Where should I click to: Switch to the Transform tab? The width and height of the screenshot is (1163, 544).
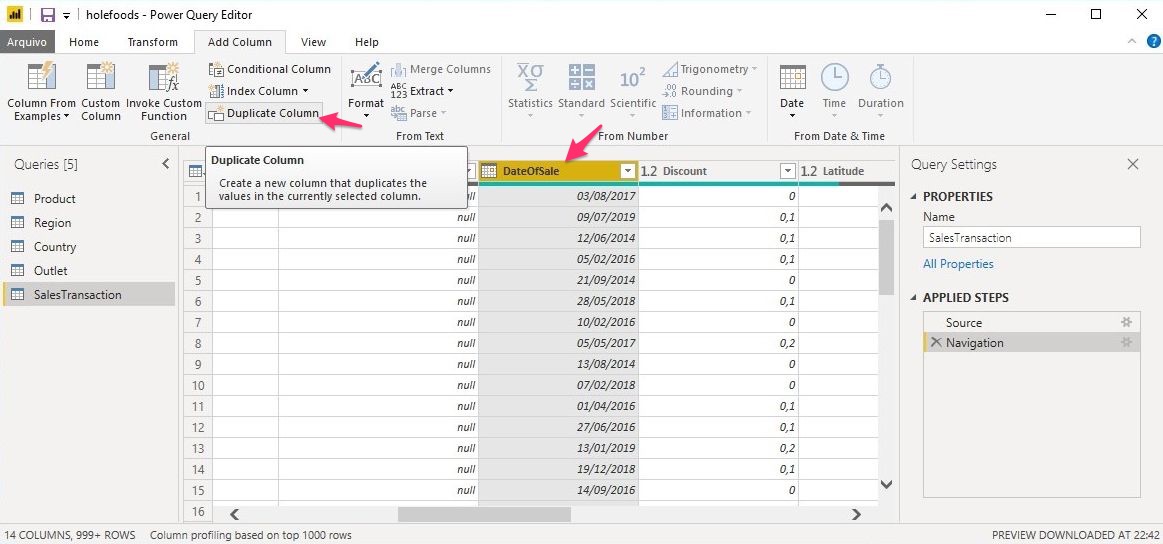click(152, 42)
